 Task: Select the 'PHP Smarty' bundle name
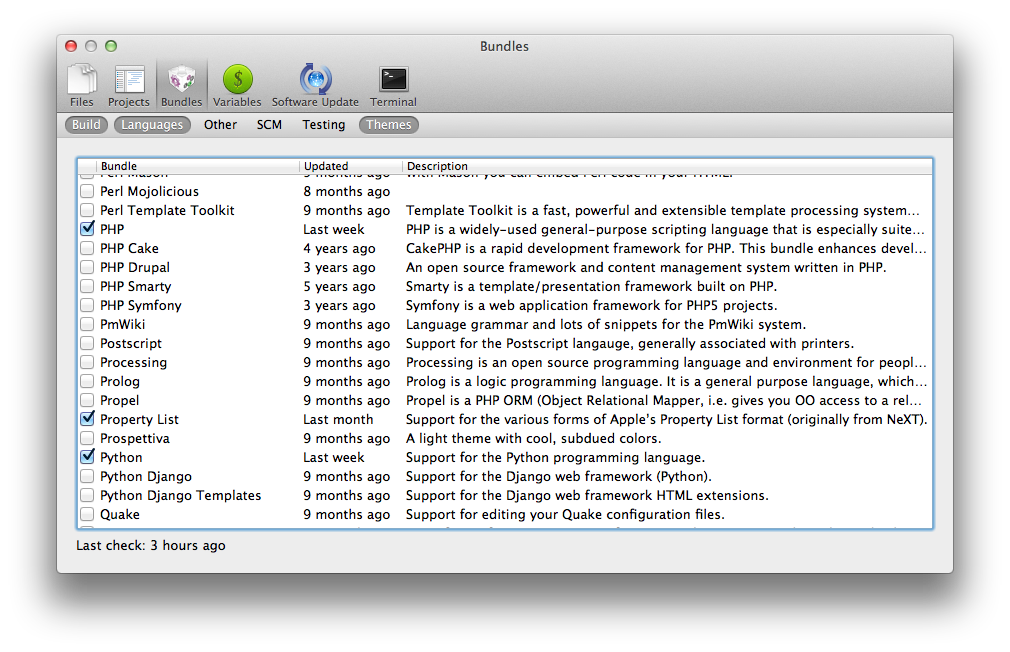coord(135,286)
